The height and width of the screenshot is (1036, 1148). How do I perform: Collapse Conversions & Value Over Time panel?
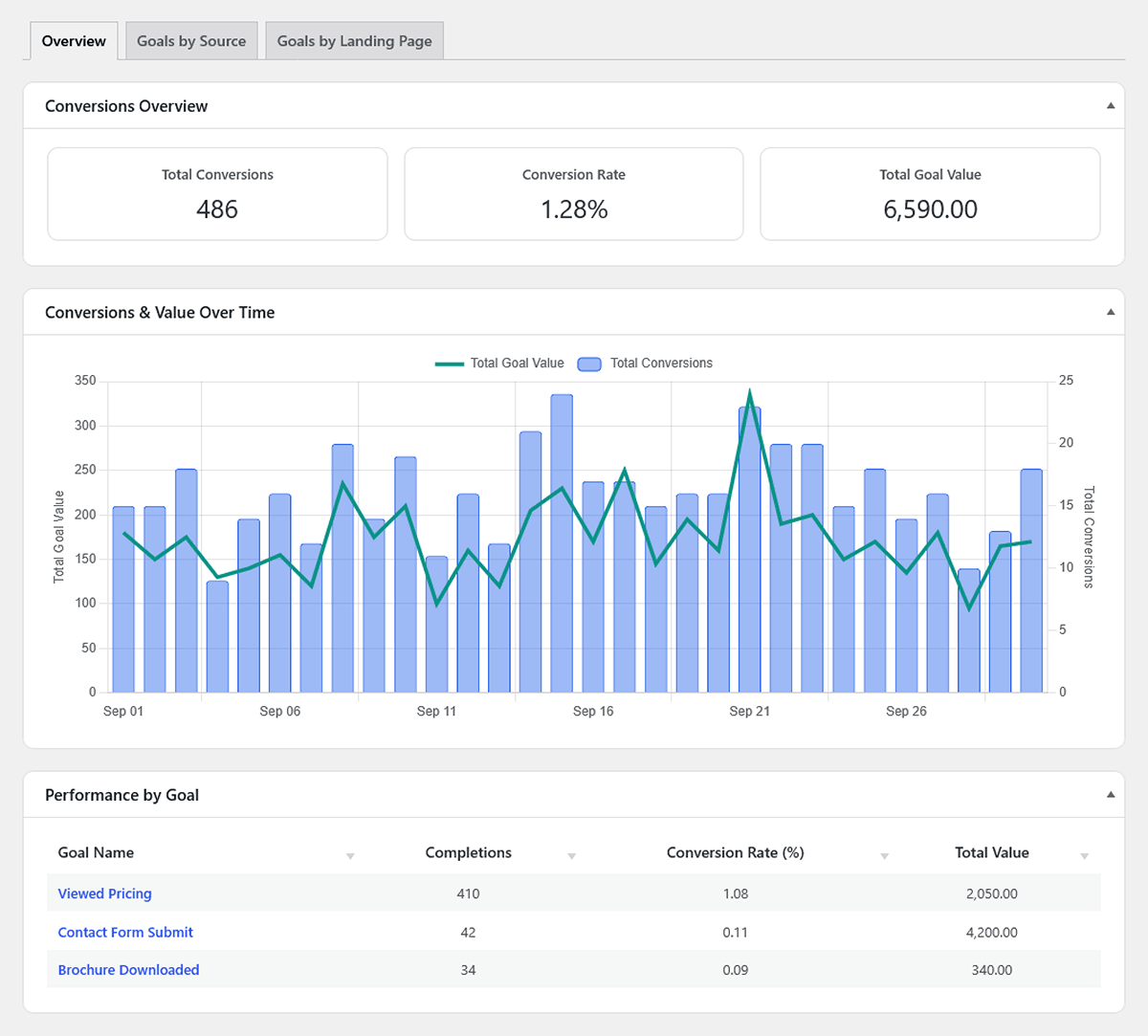coord(1111,313)
